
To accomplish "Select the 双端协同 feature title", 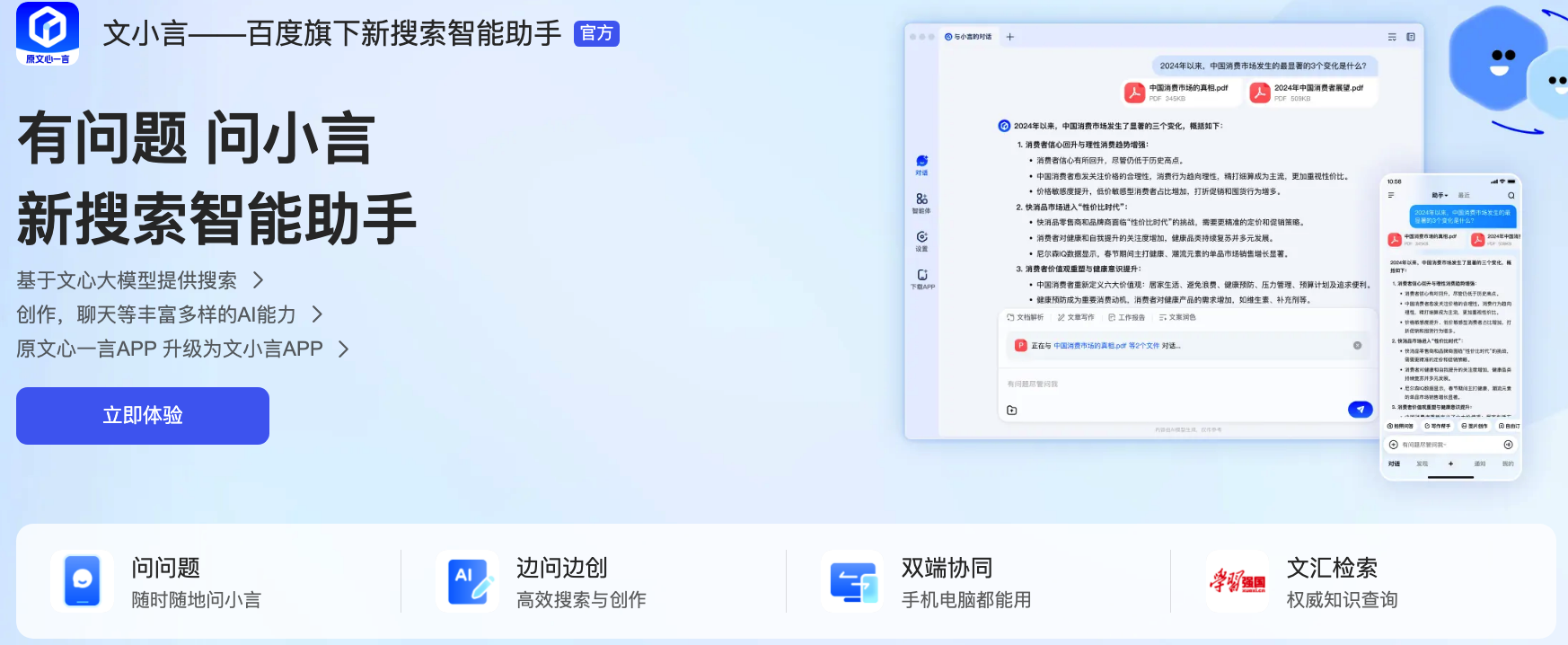I will (947, 568).
